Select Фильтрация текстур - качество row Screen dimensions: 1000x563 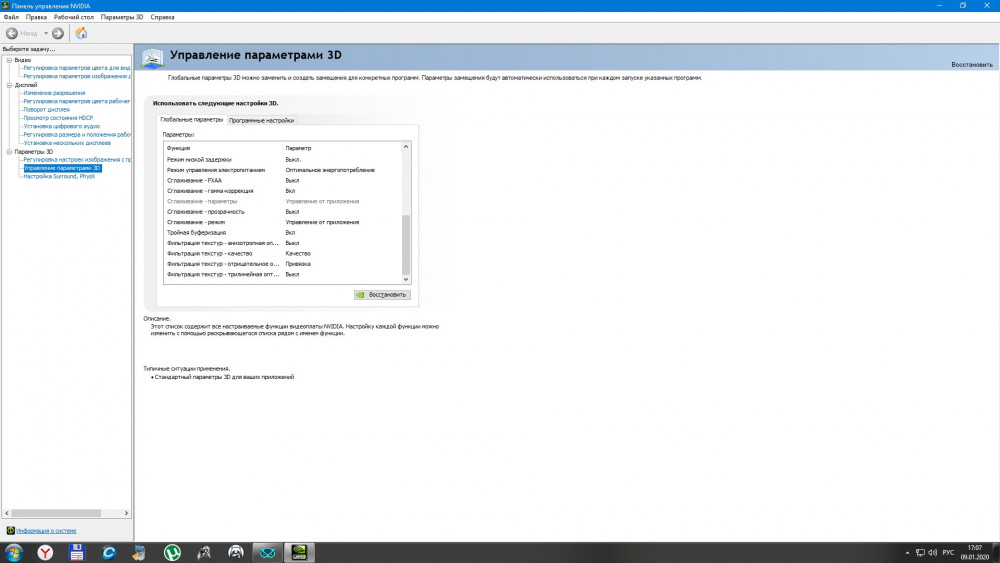pos(283,254)
